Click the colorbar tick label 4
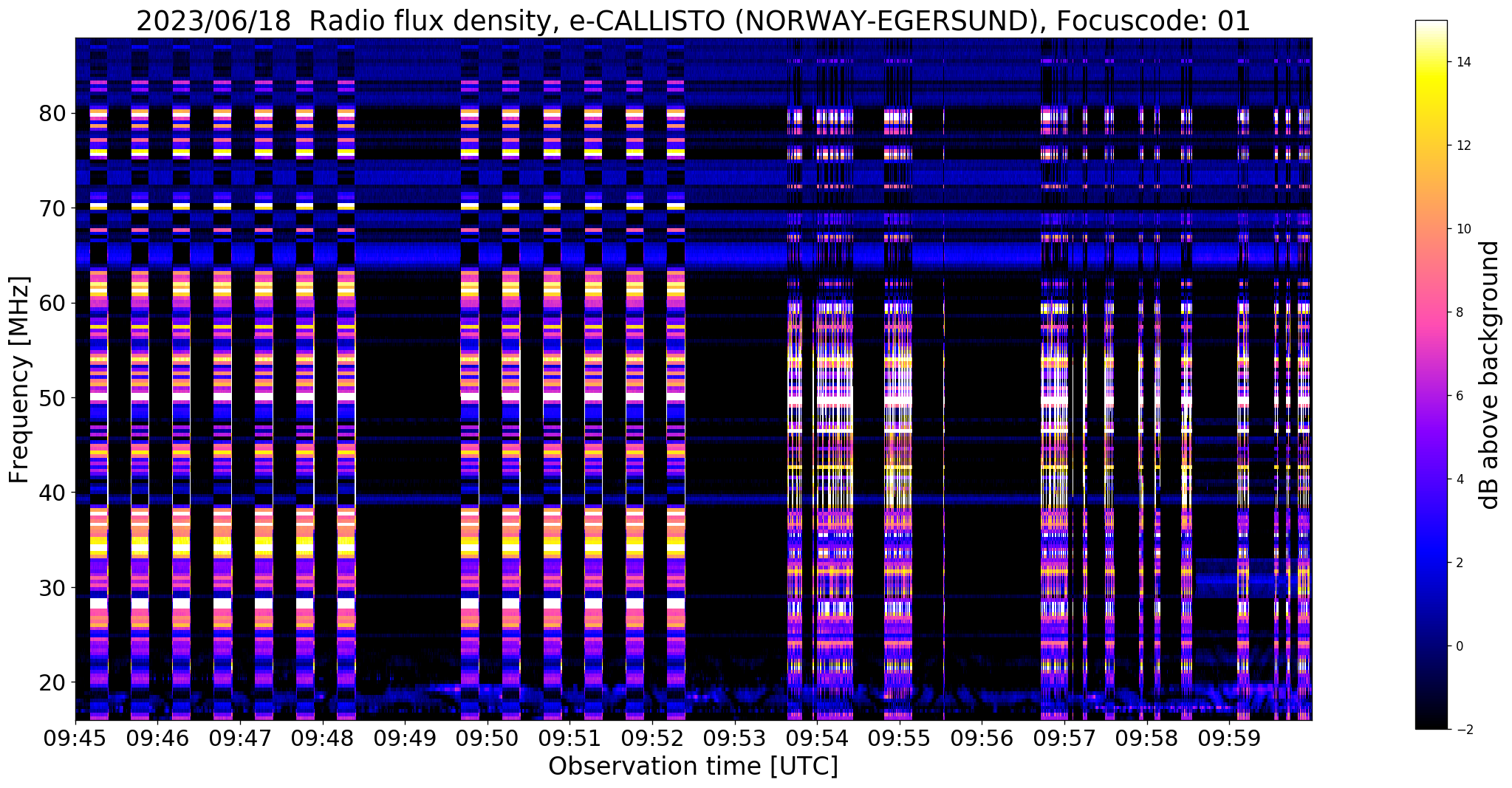The height and width of the screenshot is (788, 1512). pyautogui.click(x=1459, y=479)
